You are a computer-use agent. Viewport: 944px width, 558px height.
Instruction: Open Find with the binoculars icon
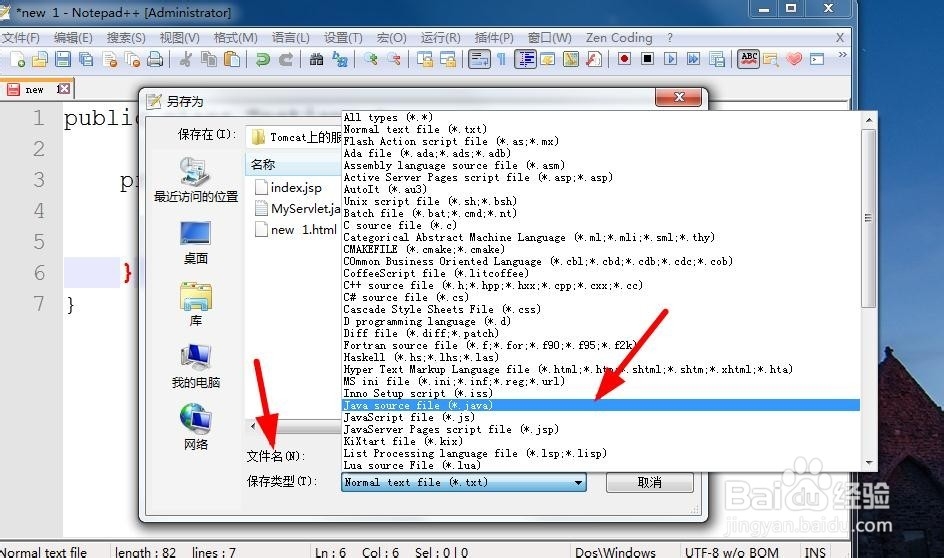[316, 59]
